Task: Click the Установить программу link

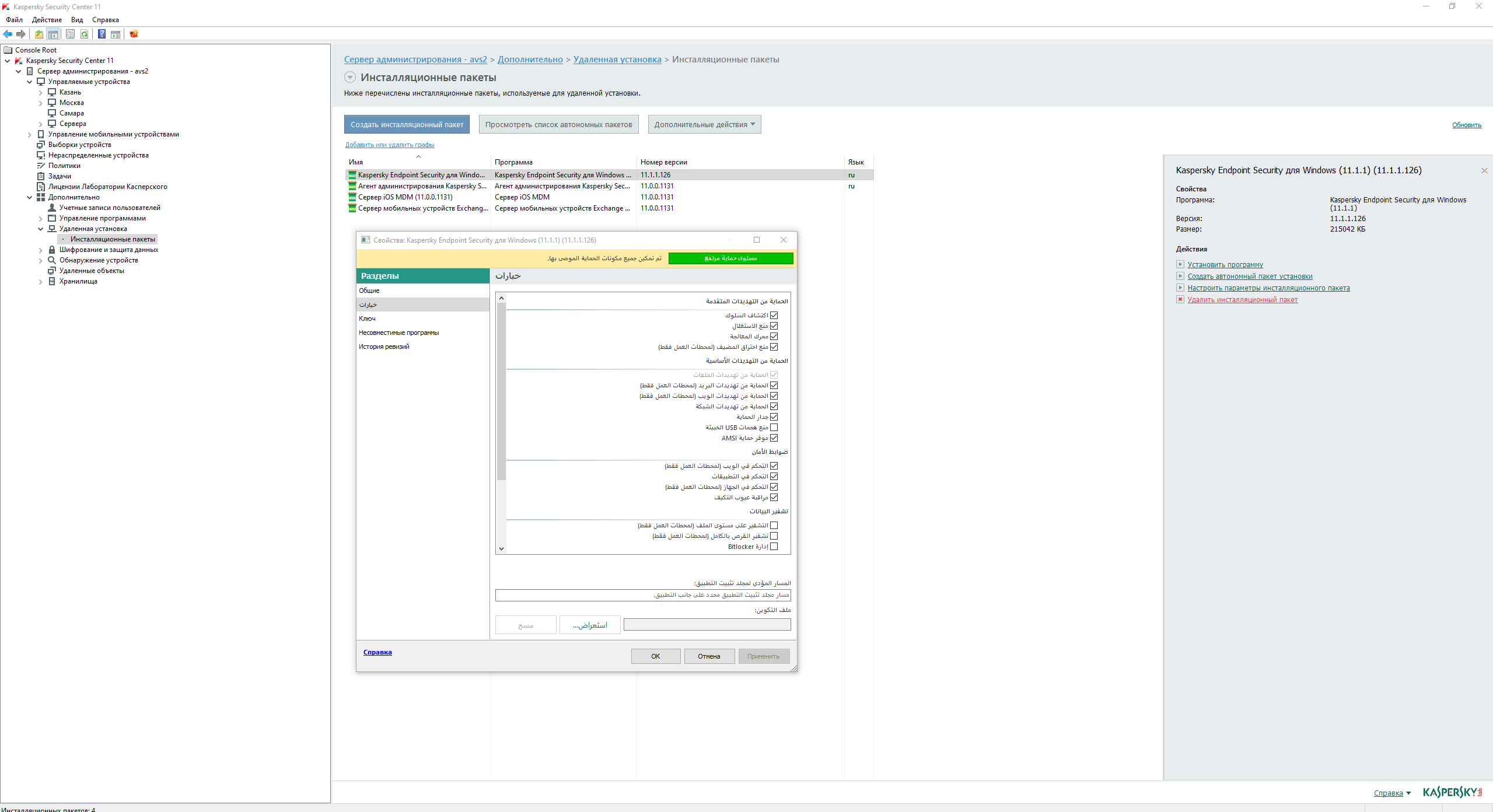Action: 1225,265
